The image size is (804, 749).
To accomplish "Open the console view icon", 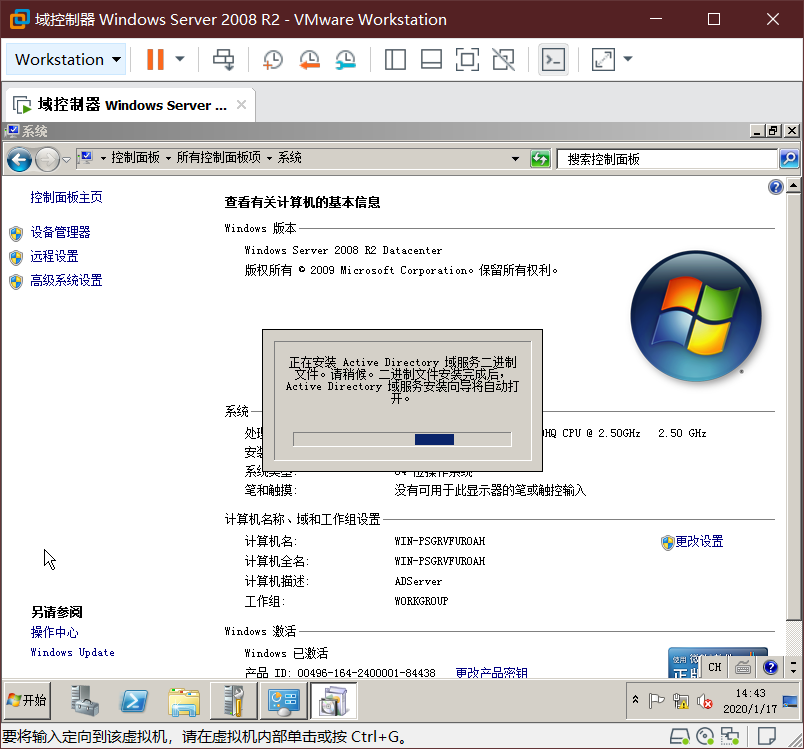I will click(553, 59).
